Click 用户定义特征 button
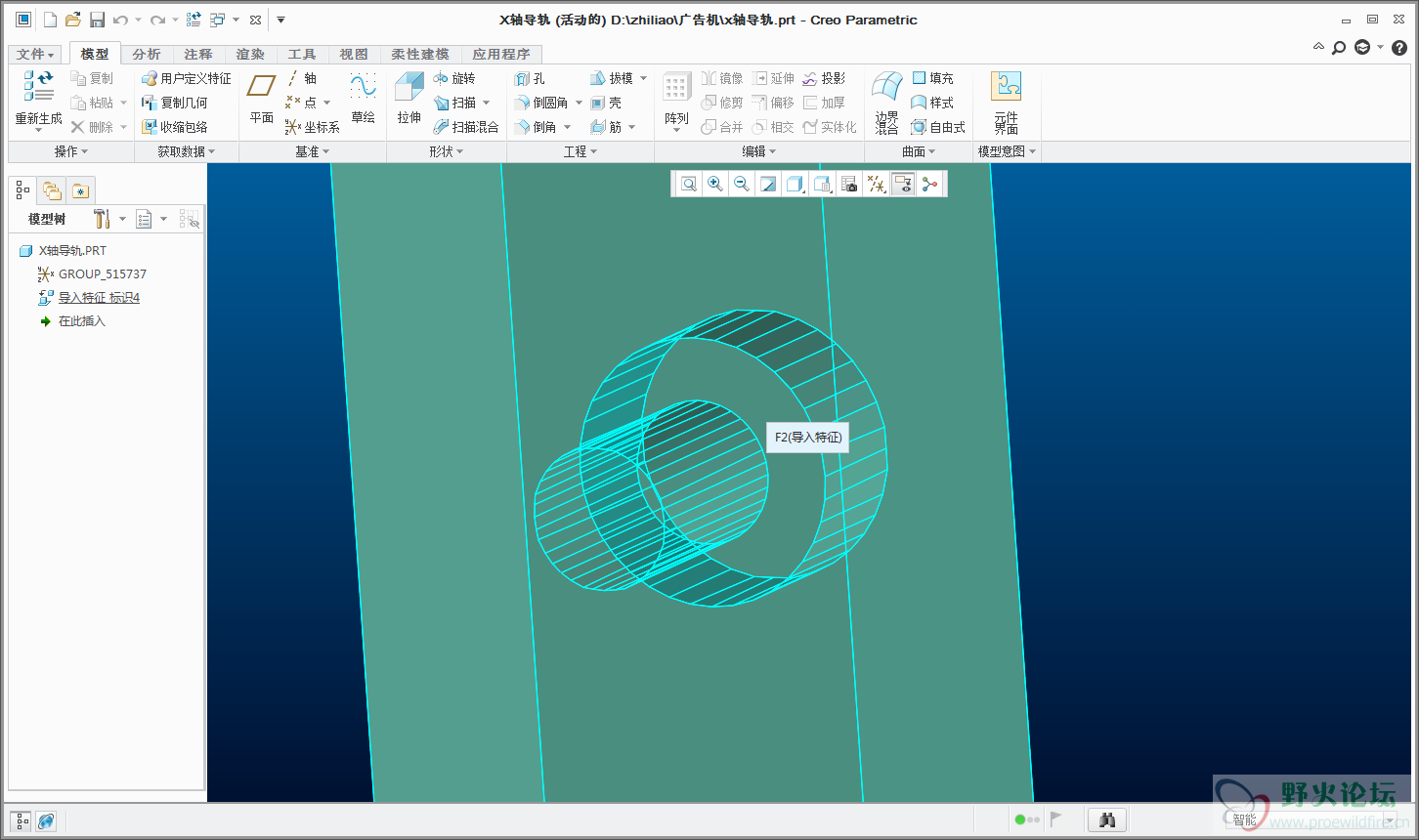This screenshot has height=840, width=1419. tap(187, 78)
